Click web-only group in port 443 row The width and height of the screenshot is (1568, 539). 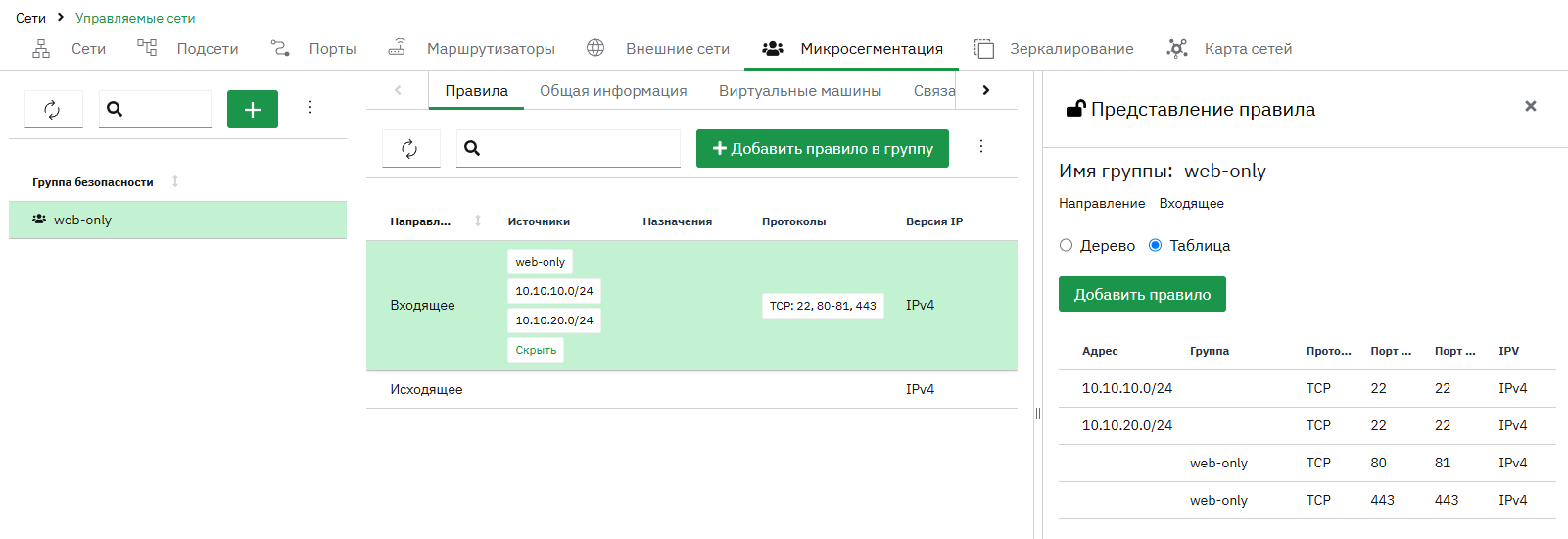coord(1218,500)
